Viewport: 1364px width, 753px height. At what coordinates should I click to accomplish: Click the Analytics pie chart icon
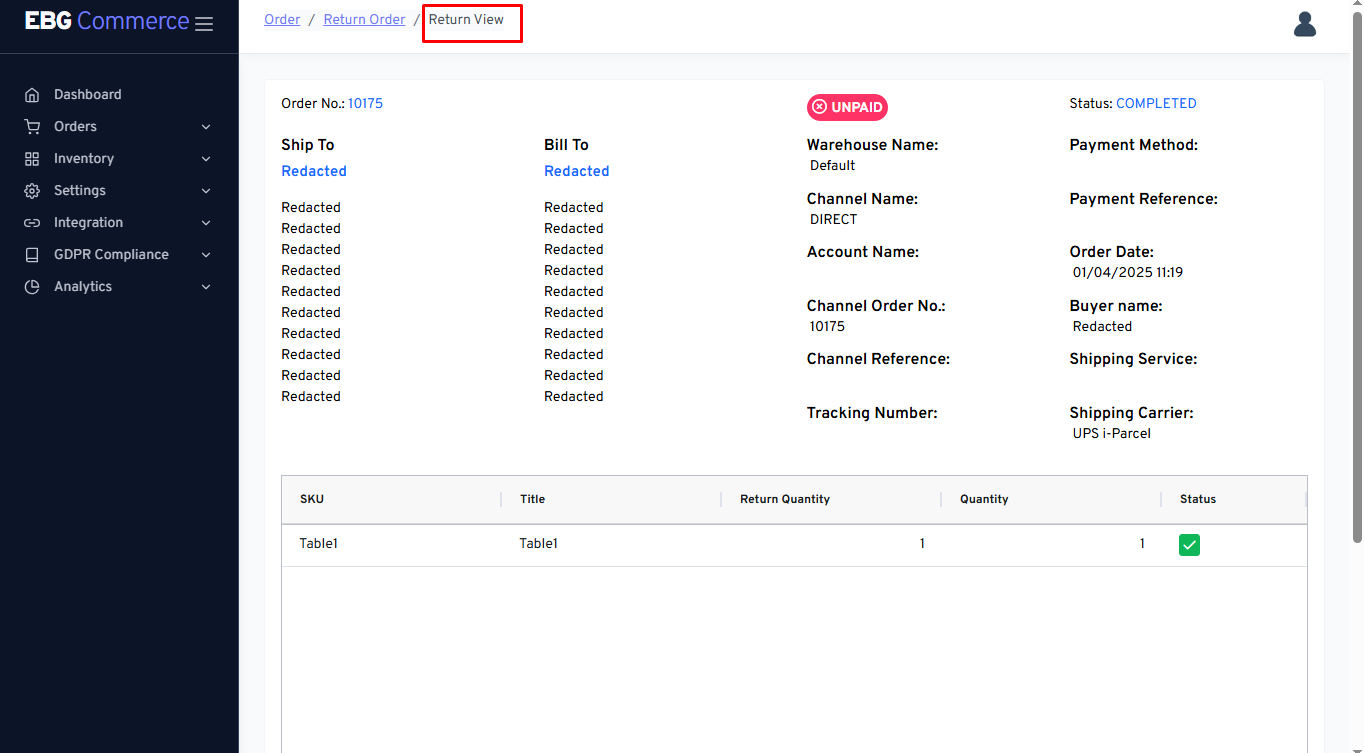tap(32, 287)
